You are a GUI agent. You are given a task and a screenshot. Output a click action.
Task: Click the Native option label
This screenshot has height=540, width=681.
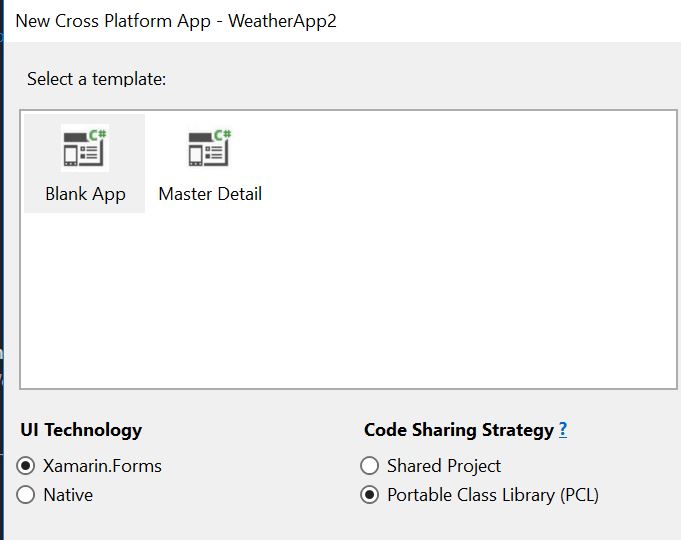68,495
